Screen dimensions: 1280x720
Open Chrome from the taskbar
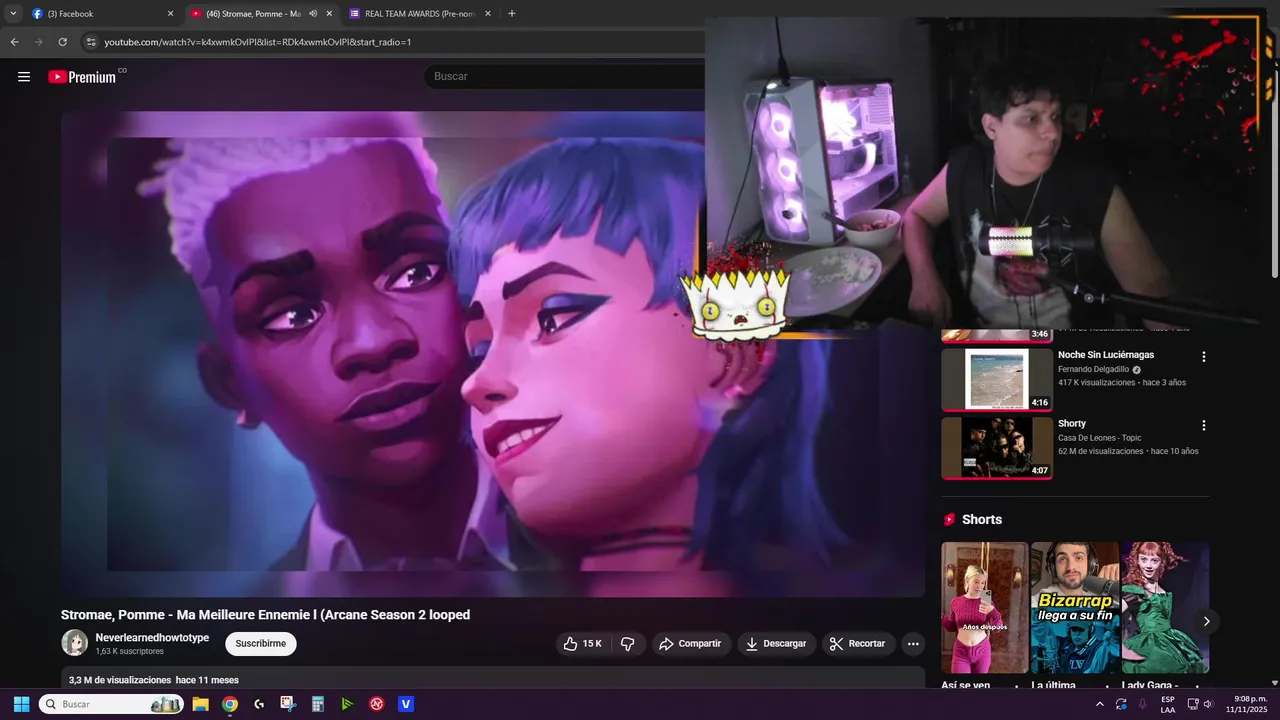pos(230,704)
